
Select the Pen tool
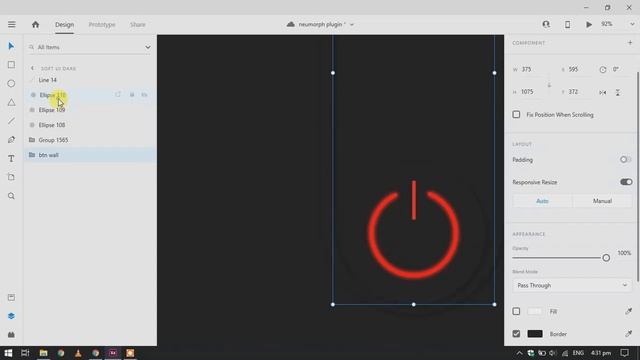tap(11, 140)
